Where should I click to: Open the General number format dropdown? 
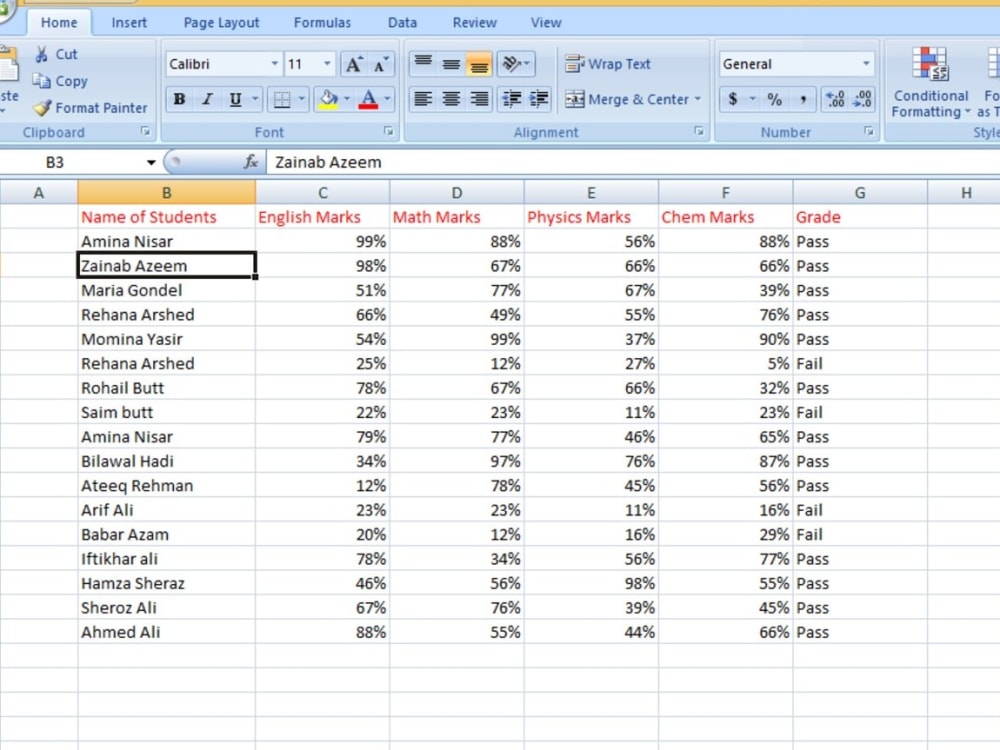(x=865, y=64)
